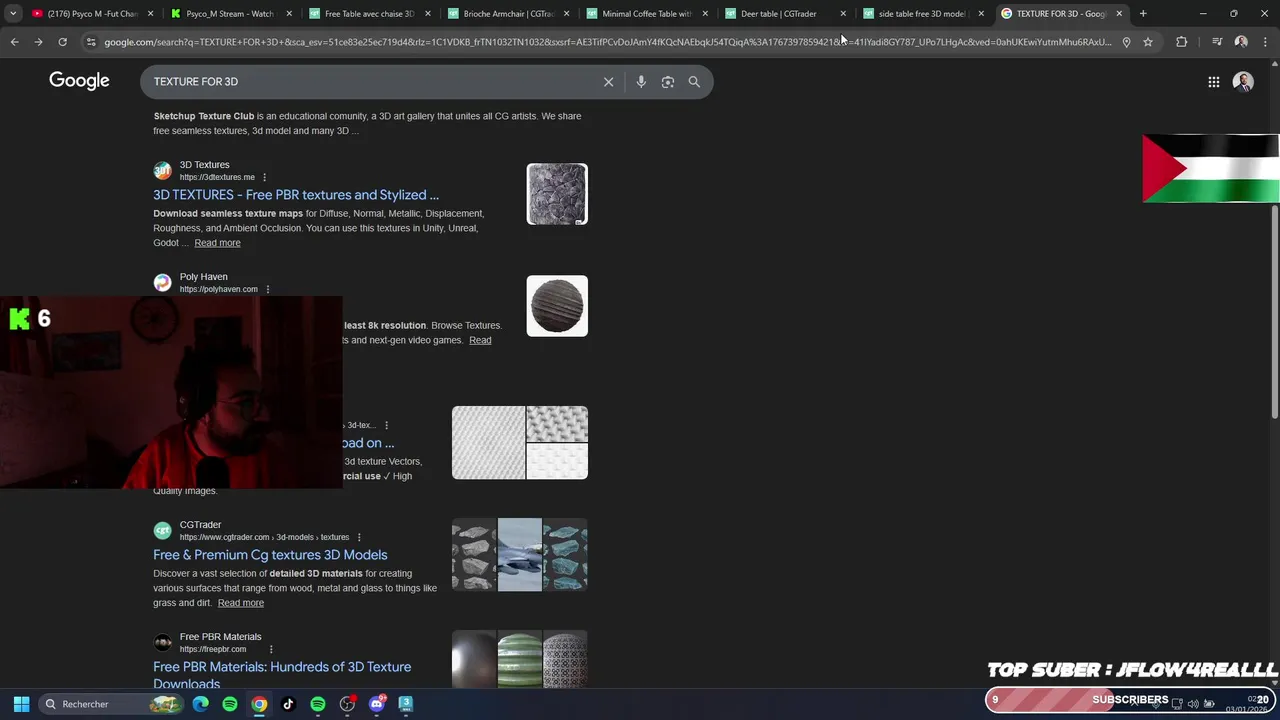This screenshot has height=720, width=1280.
Task: Click the Chrome address bar URL
Action: 607,42
